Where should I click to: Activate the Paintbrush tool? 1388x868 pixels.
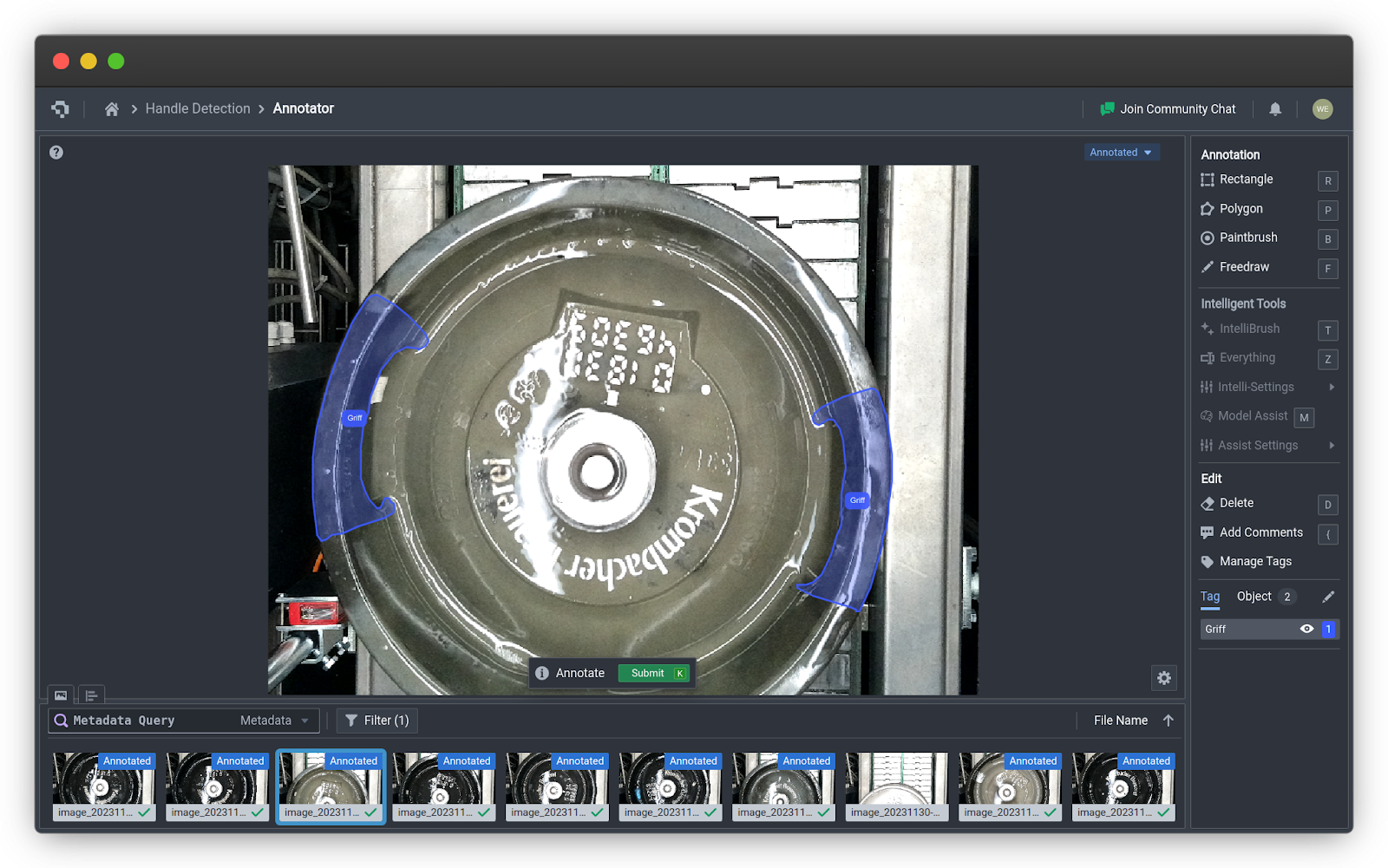pos(1247,237)
